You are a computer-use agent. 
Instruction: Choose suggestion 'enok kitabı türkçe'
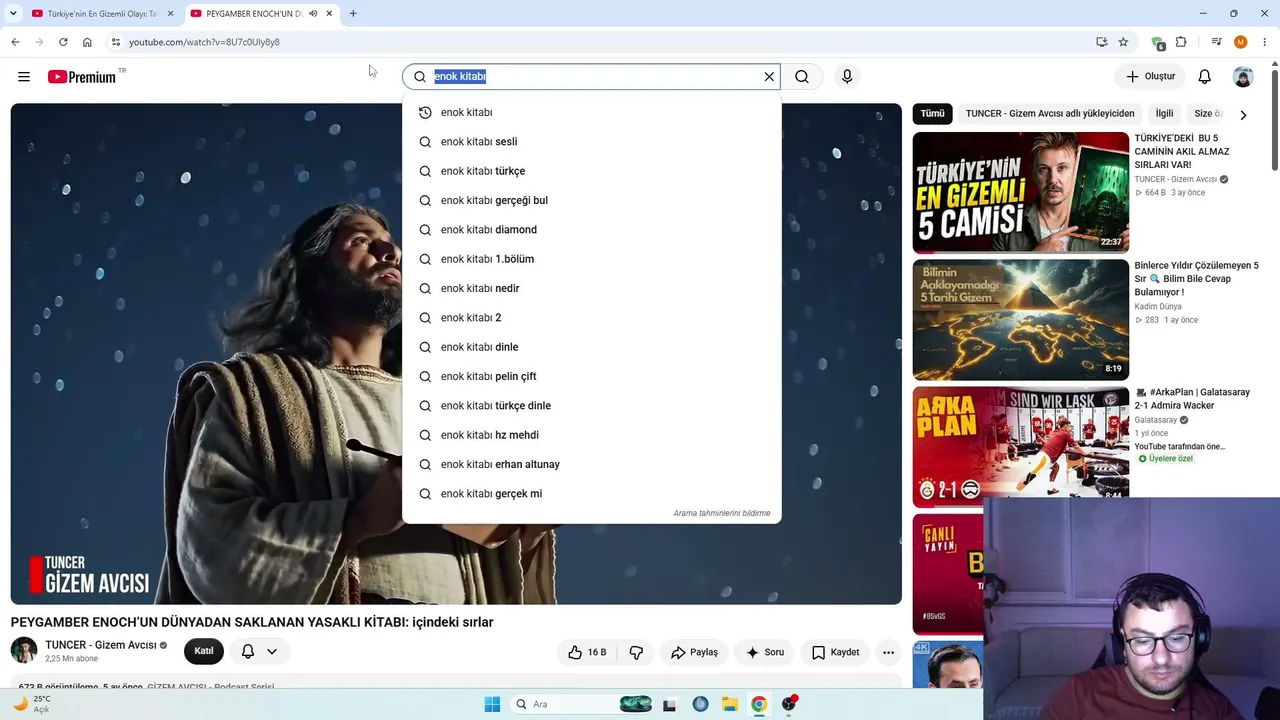(x=592, y=171)
